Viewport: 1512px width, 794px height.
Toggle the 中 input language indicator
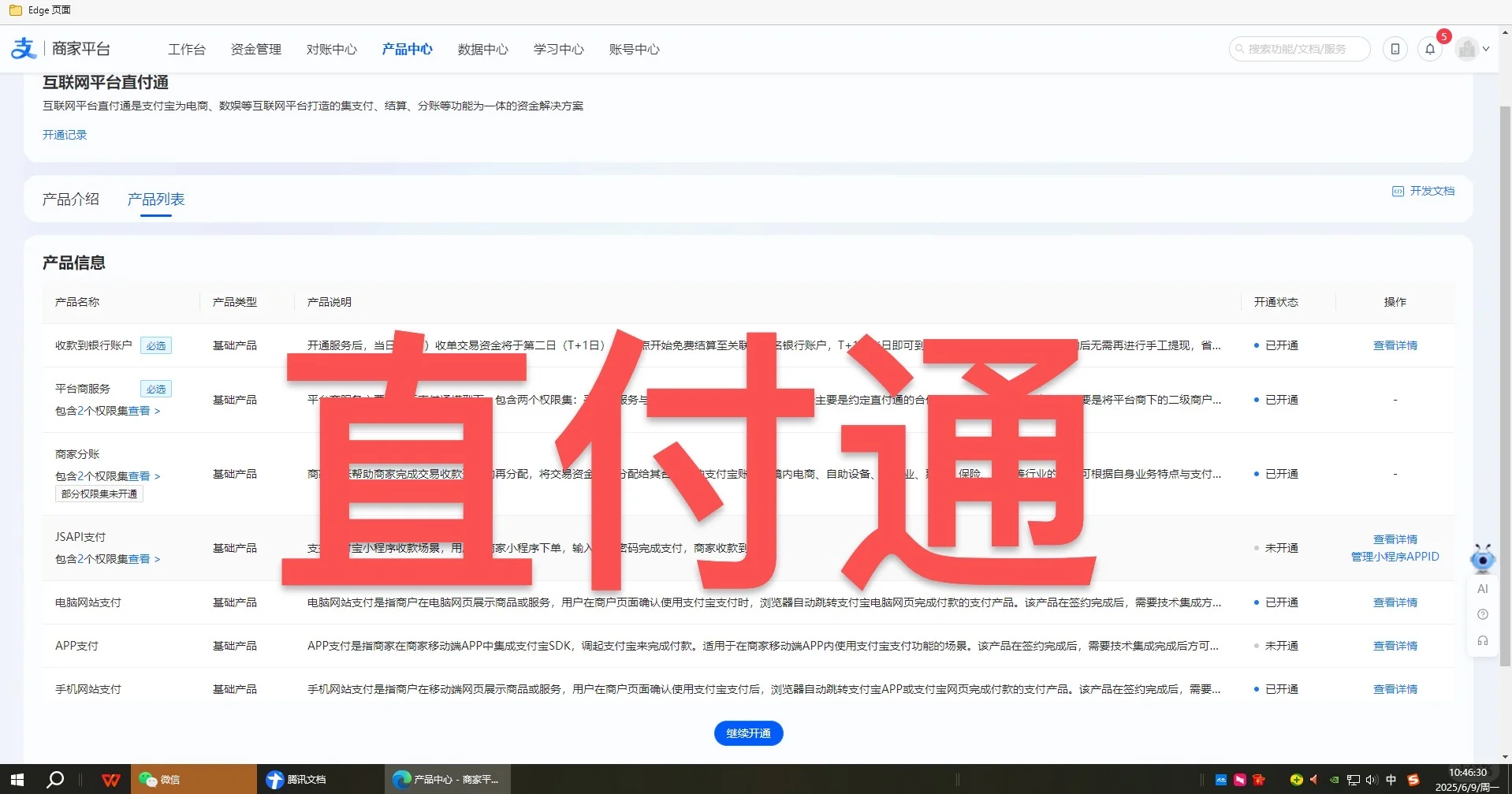tap(1391, 780)
